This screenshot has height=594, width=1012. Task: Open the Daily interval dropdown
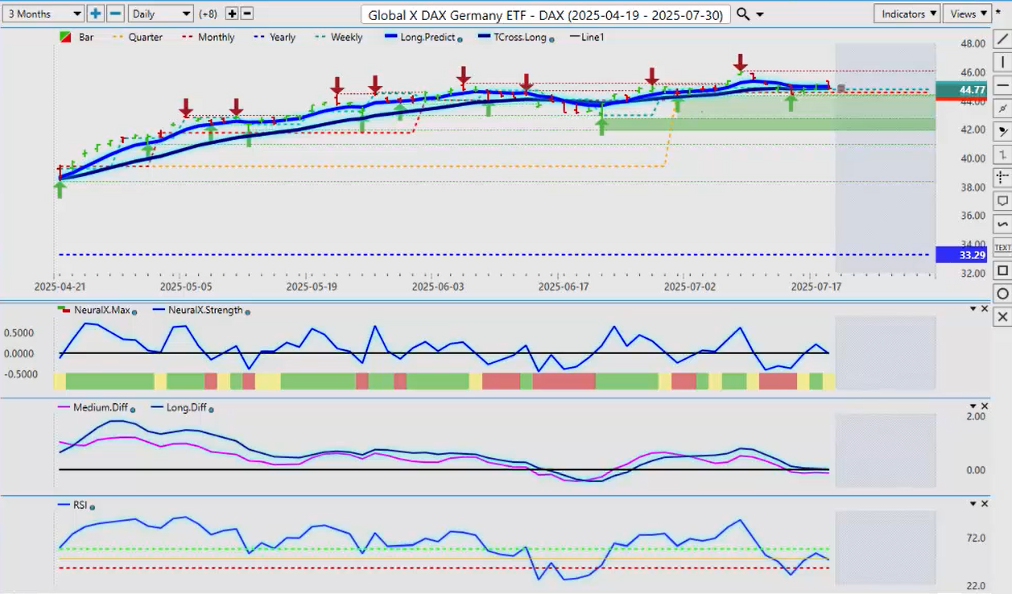160,14
